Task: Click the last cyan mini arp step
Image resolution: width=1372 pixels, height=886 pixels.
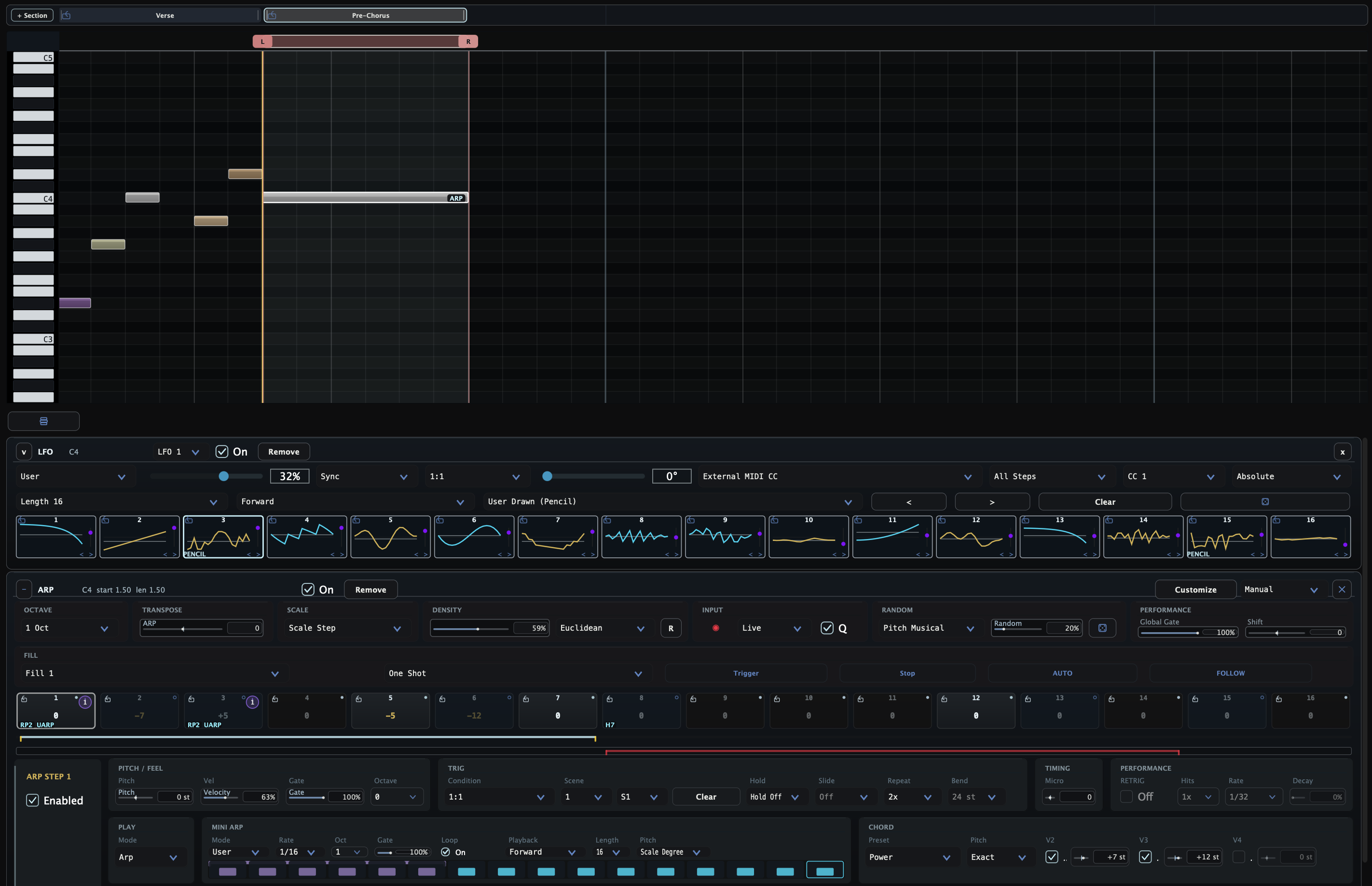Action: point(824,871)
